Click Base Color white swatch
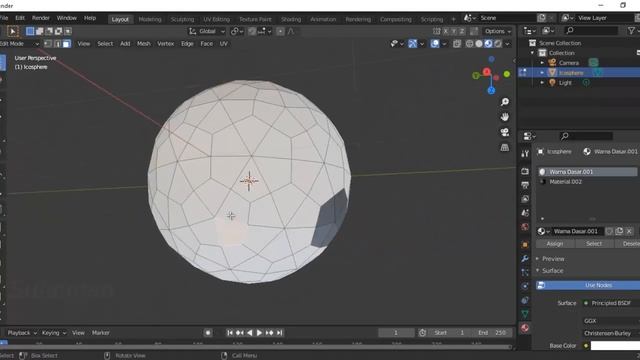Screen dimensions: 640x360 [615, 346]
